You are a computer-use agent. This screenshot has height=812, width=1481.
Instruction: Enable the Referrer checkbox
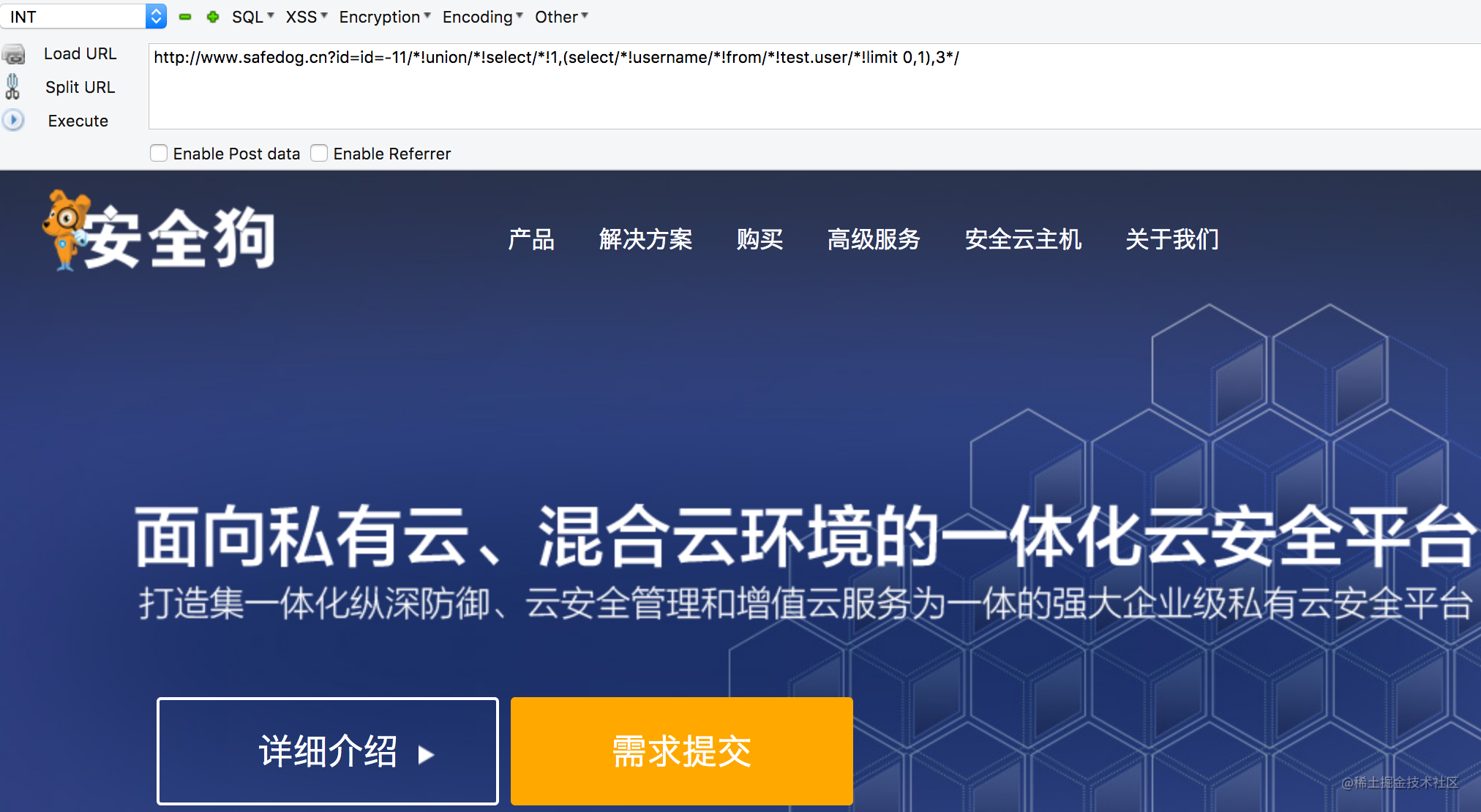(319, 153)
